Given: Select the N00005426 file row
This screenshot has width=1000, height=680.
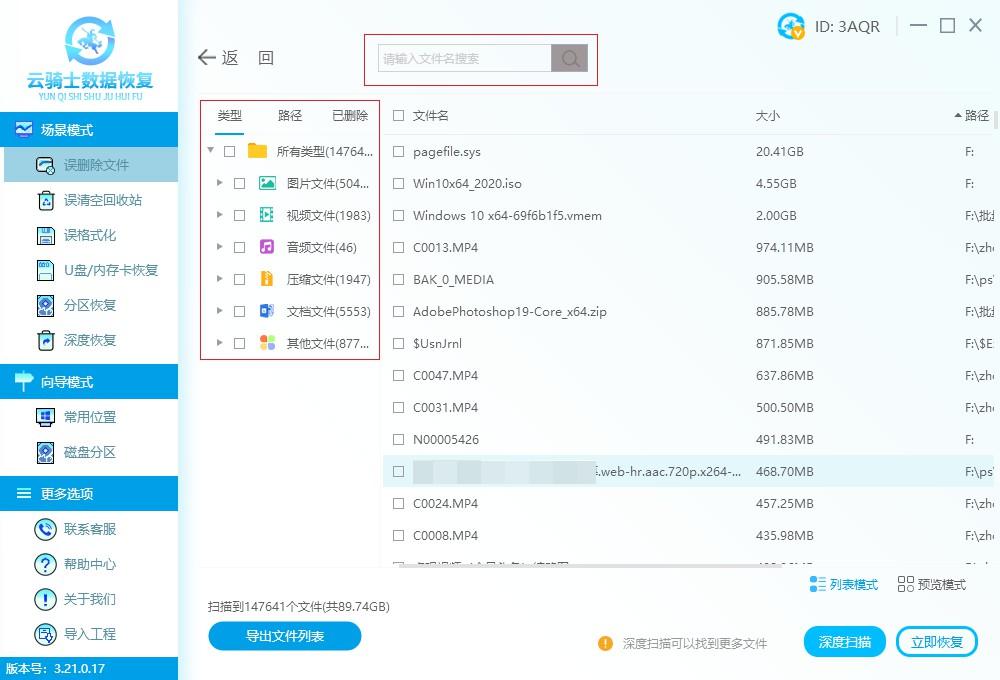Looking at the screenshot, I should pyautogui.click(x=688, y=440).
